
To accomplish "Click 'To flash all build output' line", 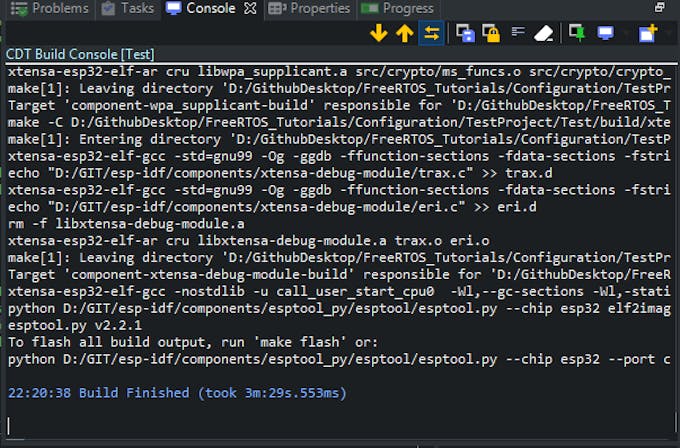I will (193, 342).
